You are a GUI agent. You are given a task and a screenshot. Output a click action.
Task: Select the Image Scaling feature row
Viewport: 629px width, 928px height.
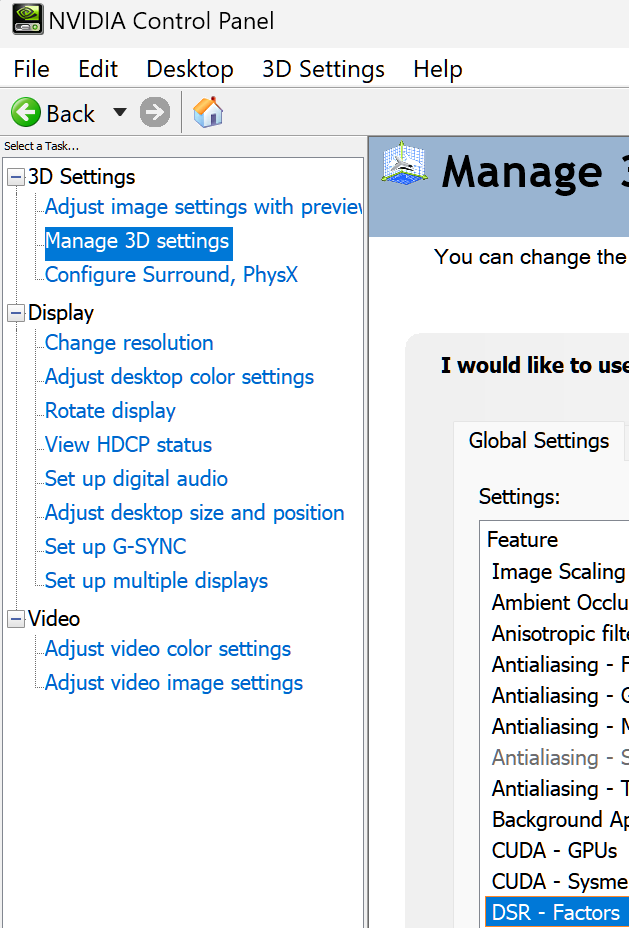click(x=557, y=572)
